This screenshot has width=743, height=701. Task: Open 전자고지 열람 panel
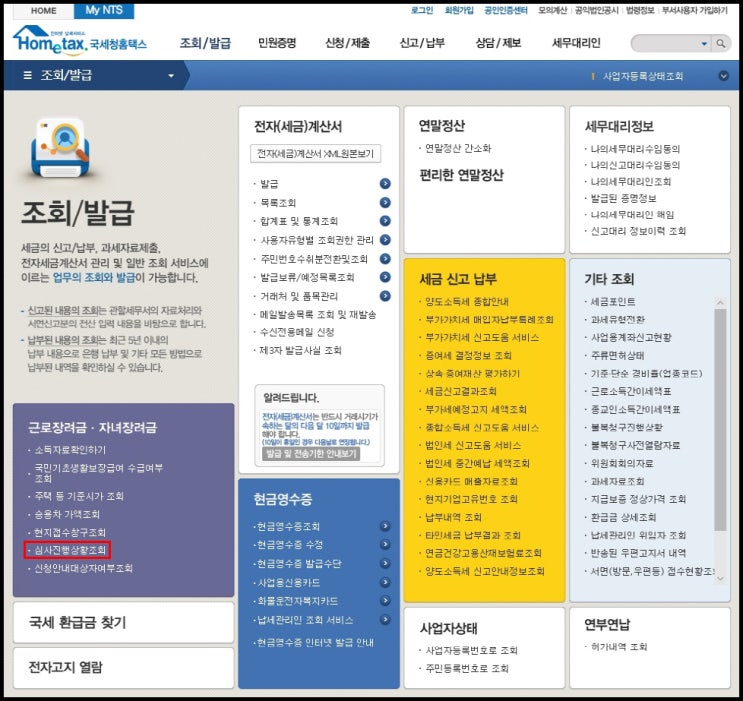coord(124,667)
